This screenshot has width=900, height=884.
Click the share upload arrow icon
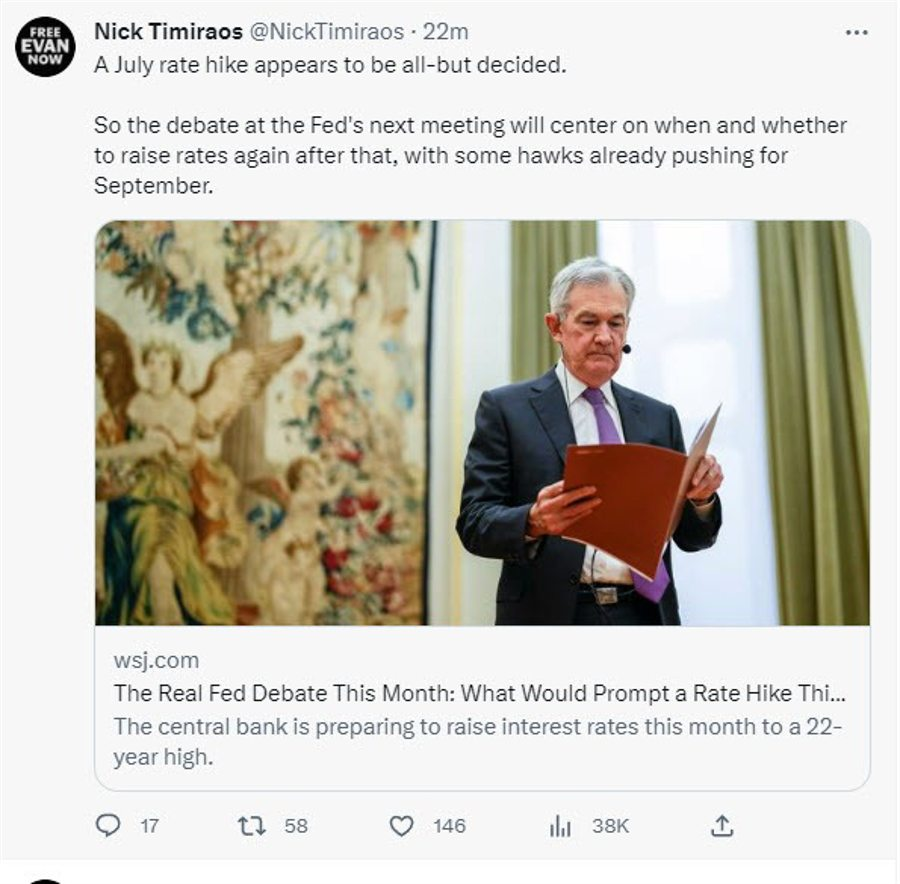pos(723,825)
